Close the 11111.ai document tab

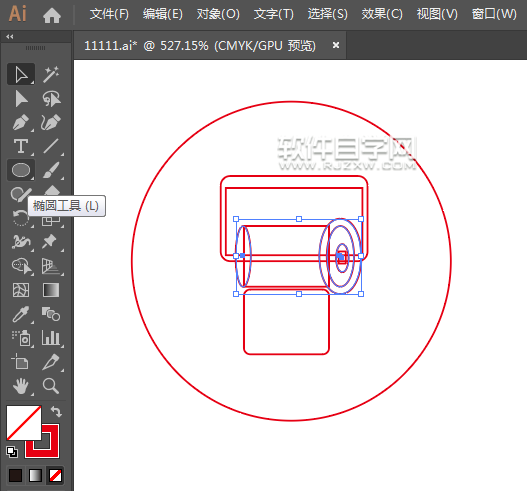(x=335, y=45)
